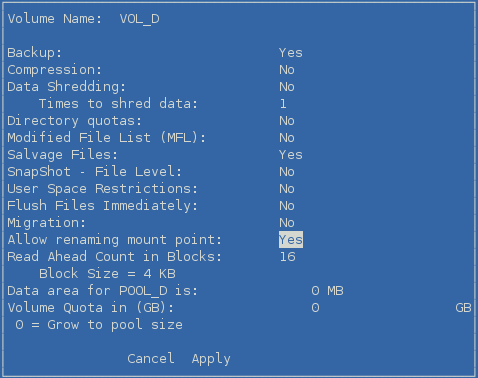Toggle the Salvage Files value
The width and height of the screenshot is (478, 378).
tap(291, 155)
